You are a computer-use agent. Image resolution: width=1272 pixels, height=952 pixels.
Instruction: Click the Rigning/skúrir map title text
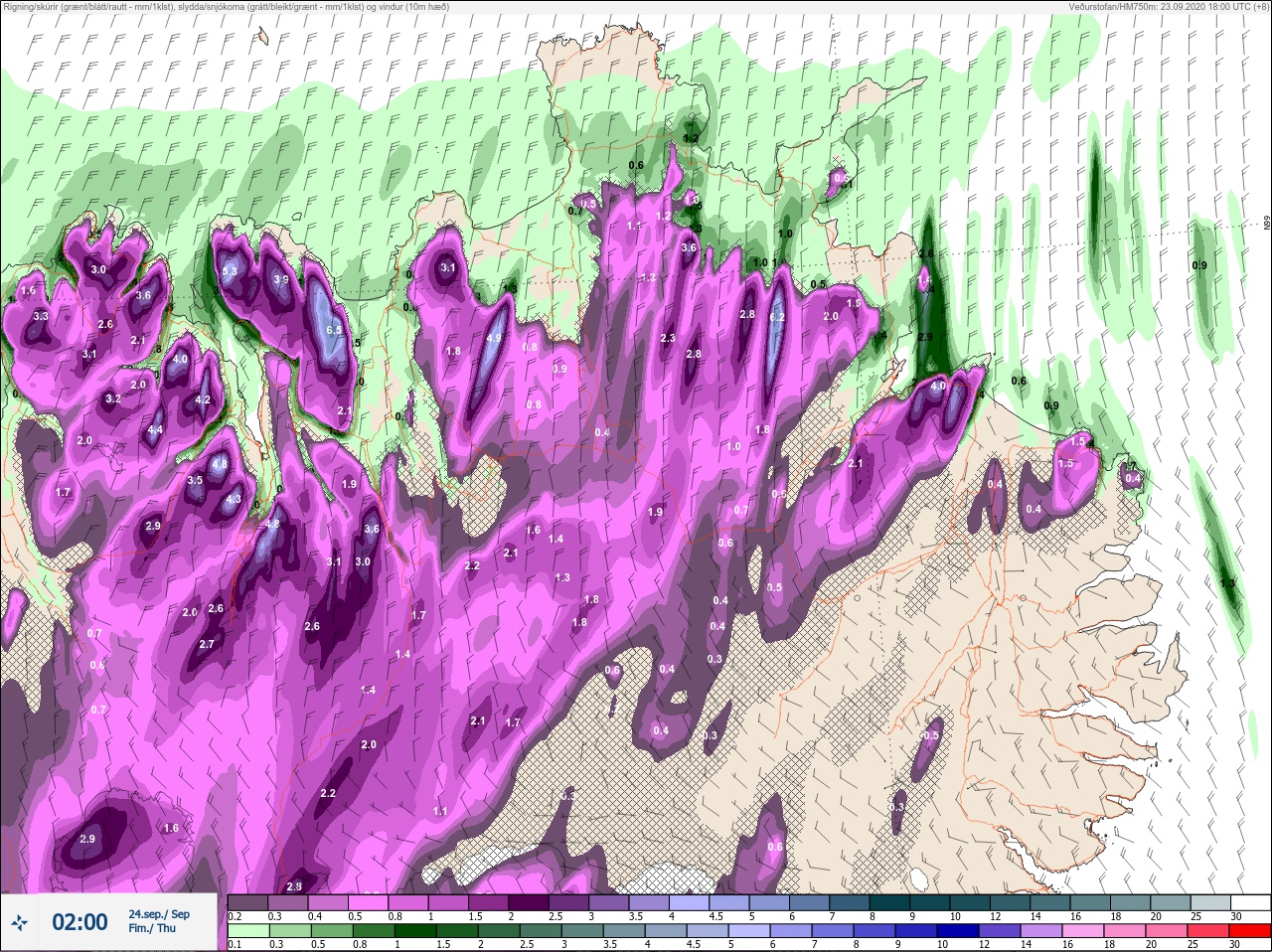(x=226, y=7)
